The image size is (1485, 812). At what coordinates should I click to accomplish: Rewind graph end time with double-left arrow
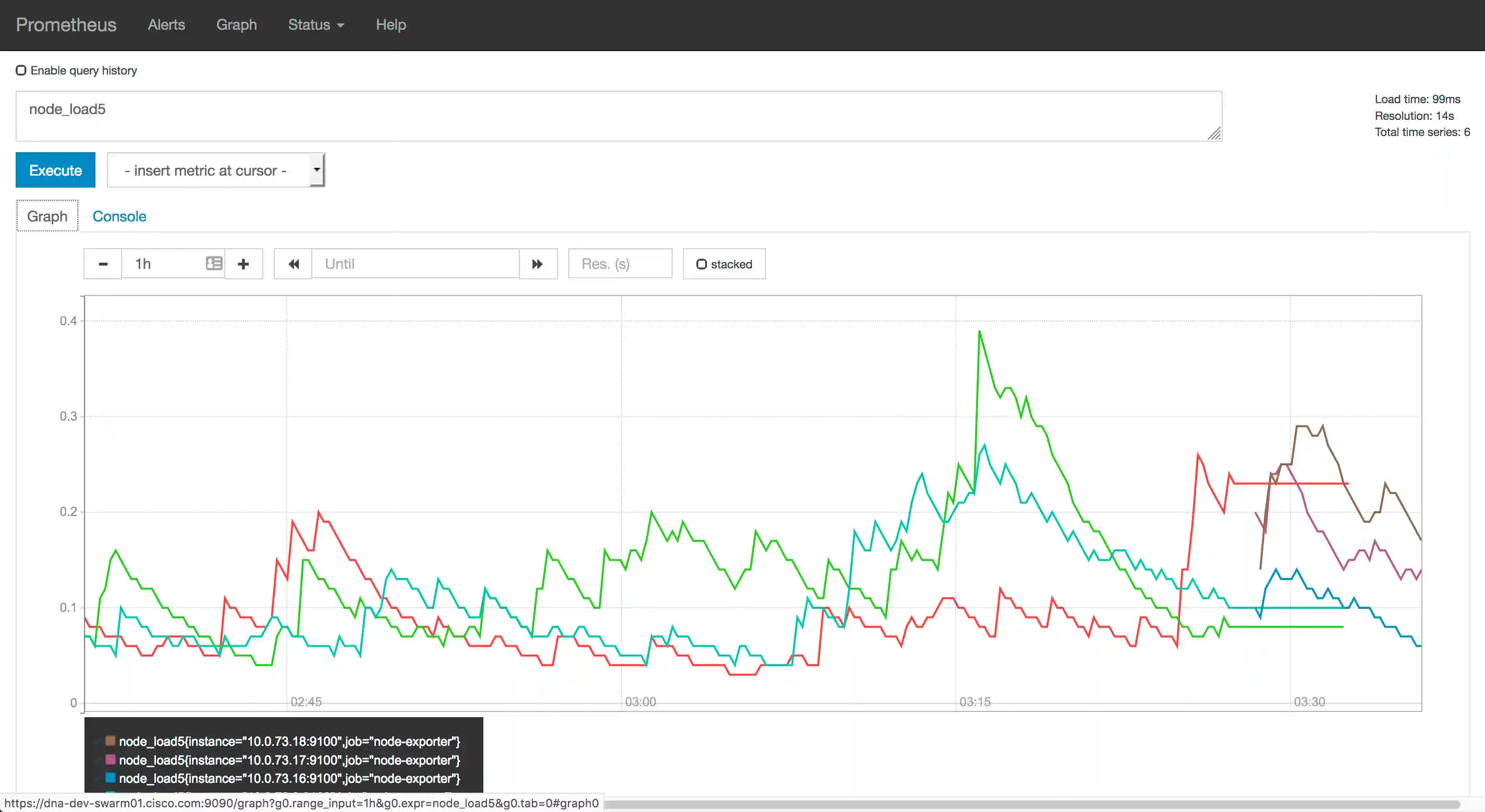294,264
